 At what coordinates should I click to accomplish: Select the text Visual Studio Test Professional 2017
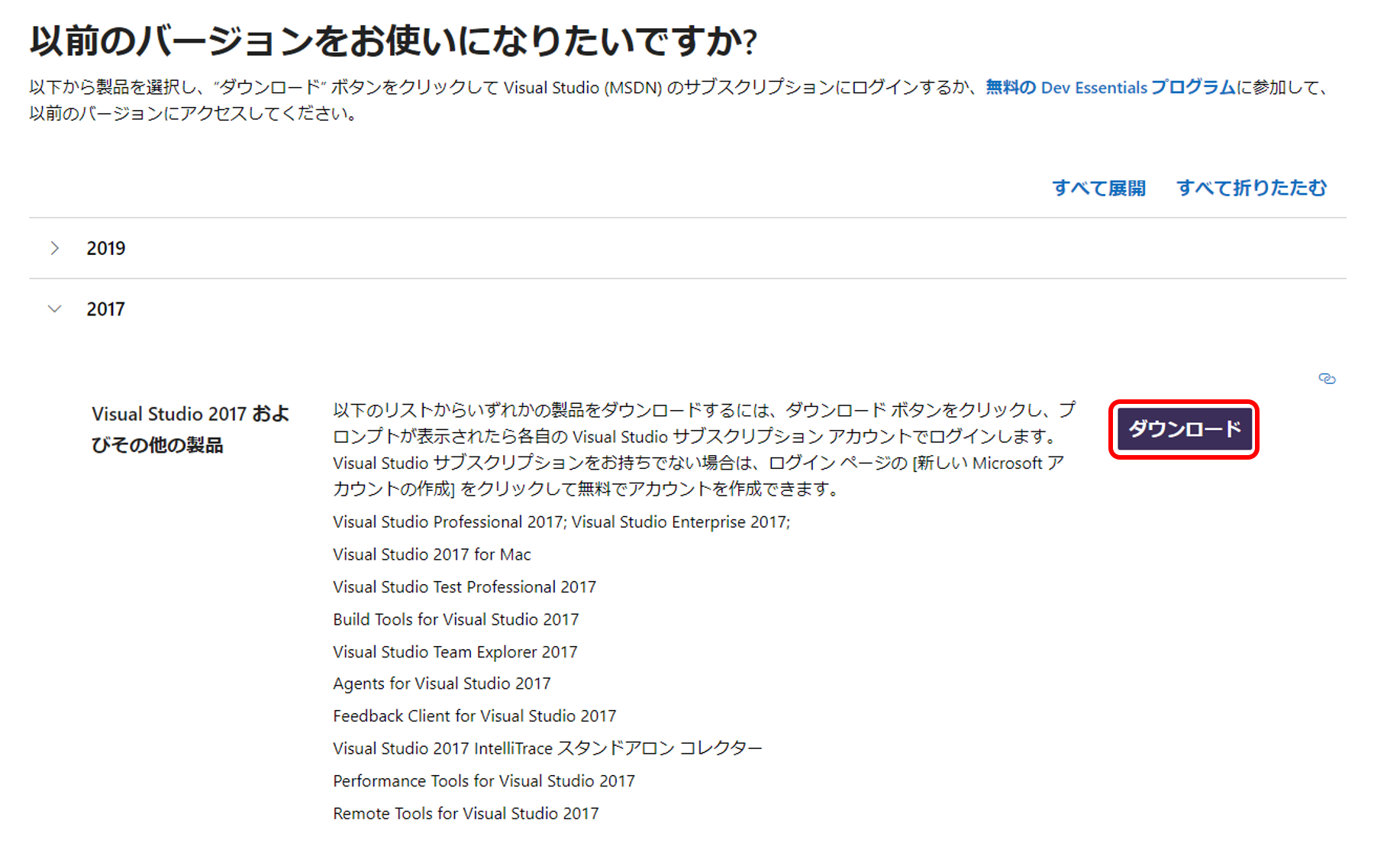464,587
